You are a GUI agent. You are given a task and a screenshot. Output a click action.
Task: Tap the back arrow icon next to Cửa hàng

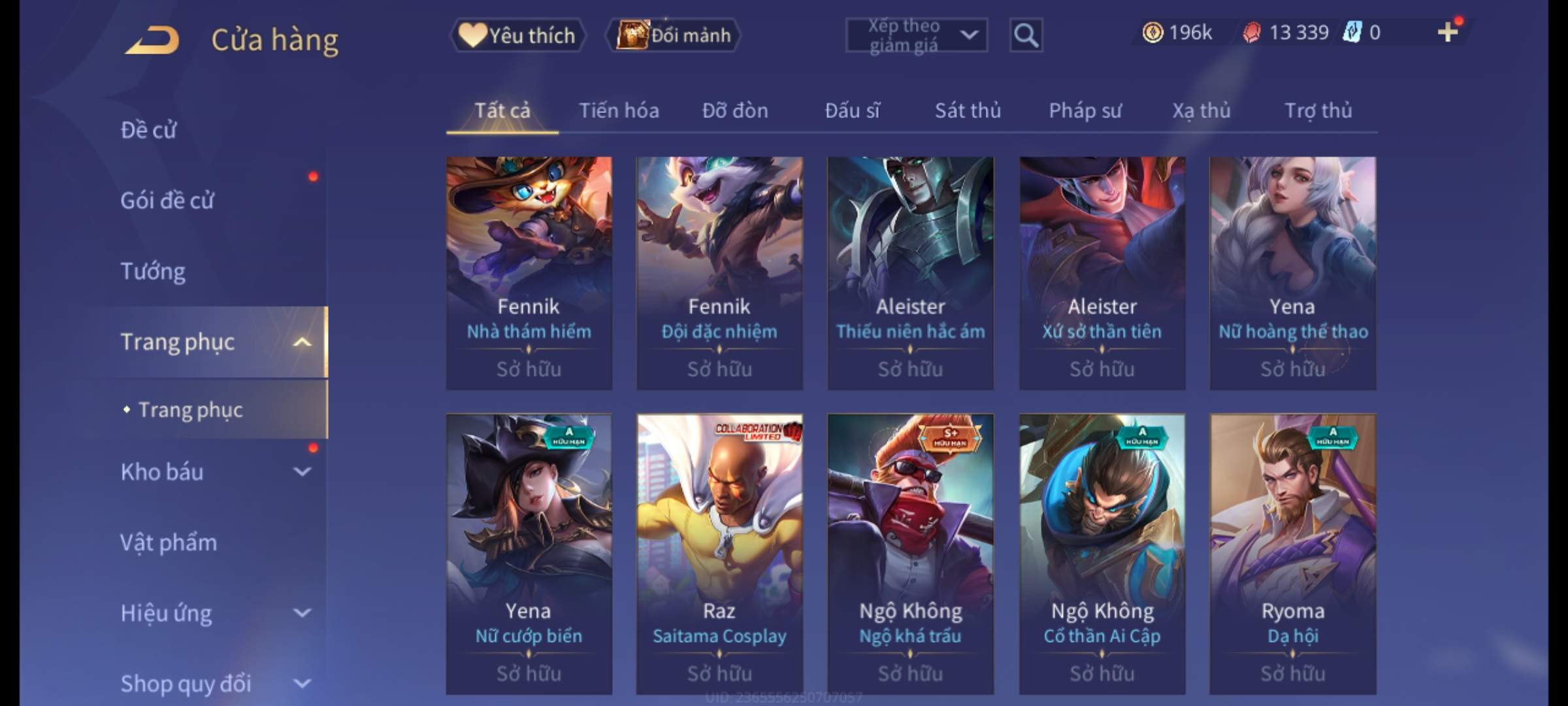pyautogui.click(x=152, y=40)
